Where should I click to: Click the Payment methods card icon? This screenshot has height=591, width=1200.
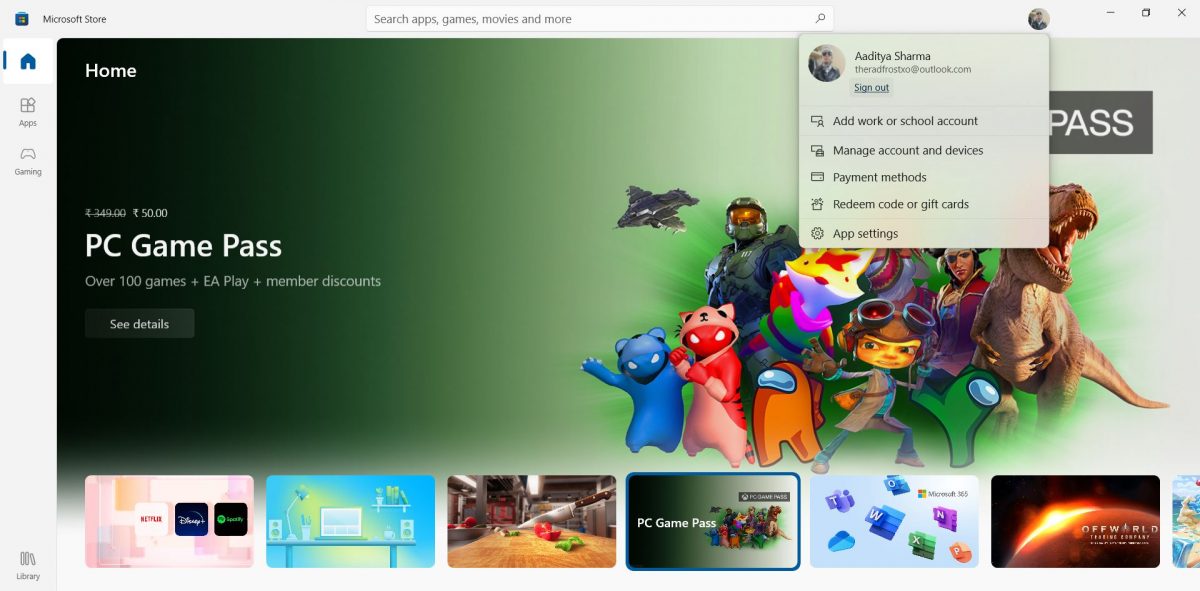tap(817, 177)
